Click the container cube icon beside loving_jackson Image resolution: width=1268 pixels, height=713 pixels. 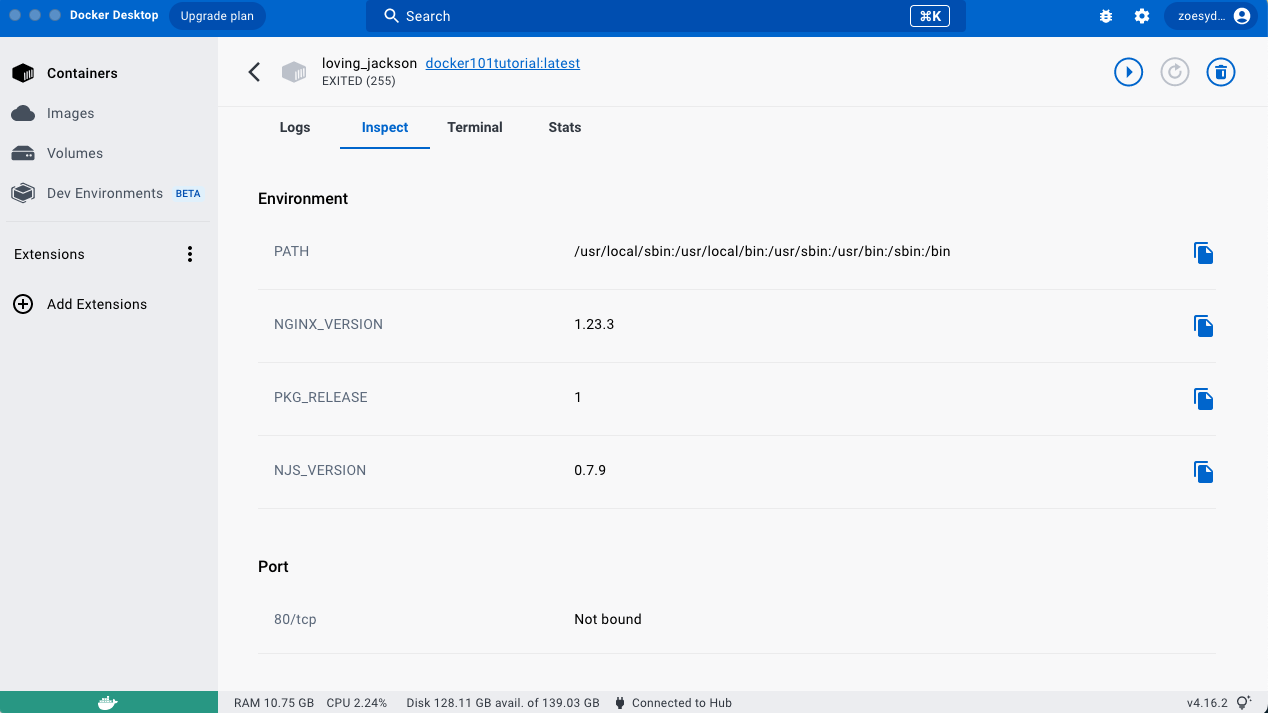coord(294,72)
